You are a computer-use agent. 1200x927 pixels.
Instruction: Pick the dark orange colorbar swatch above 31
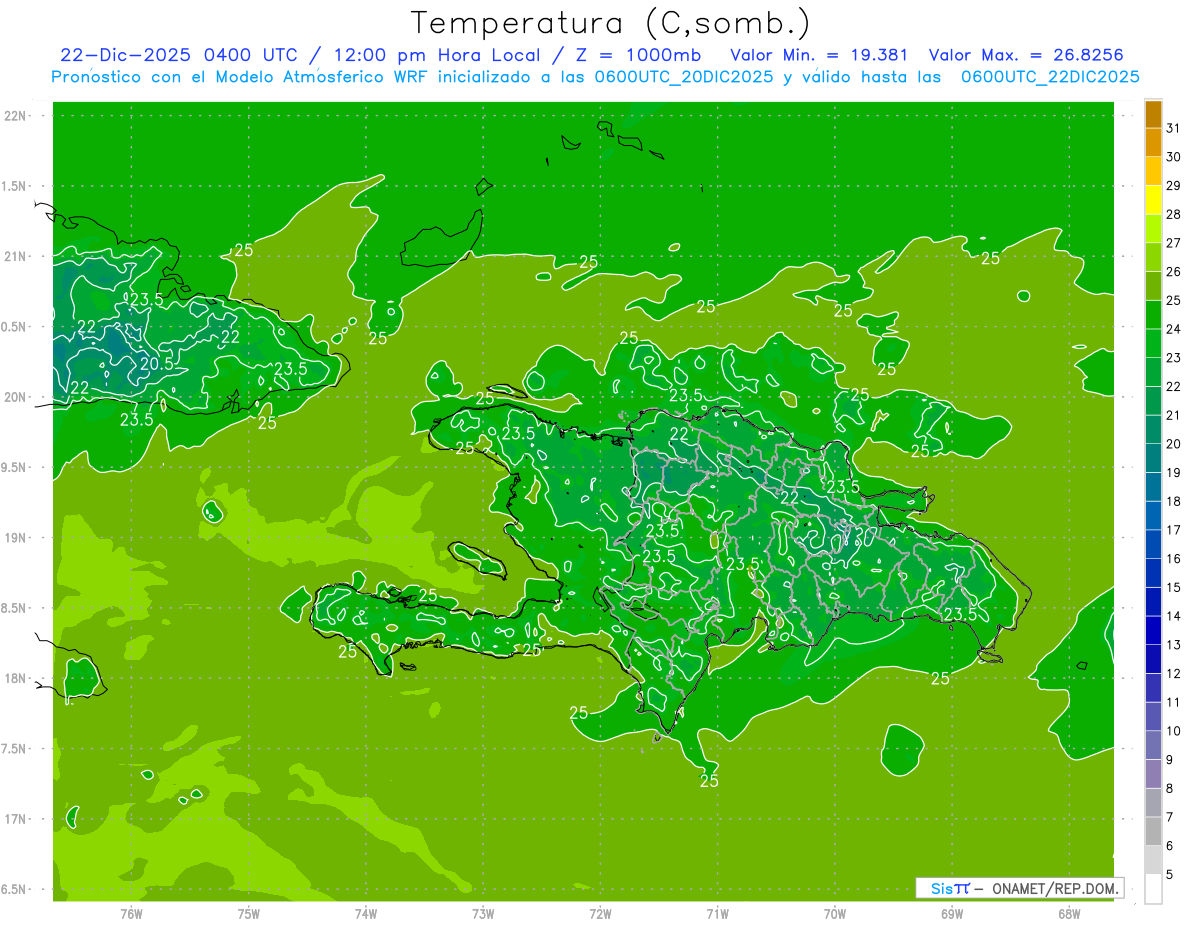point(1153,114)
